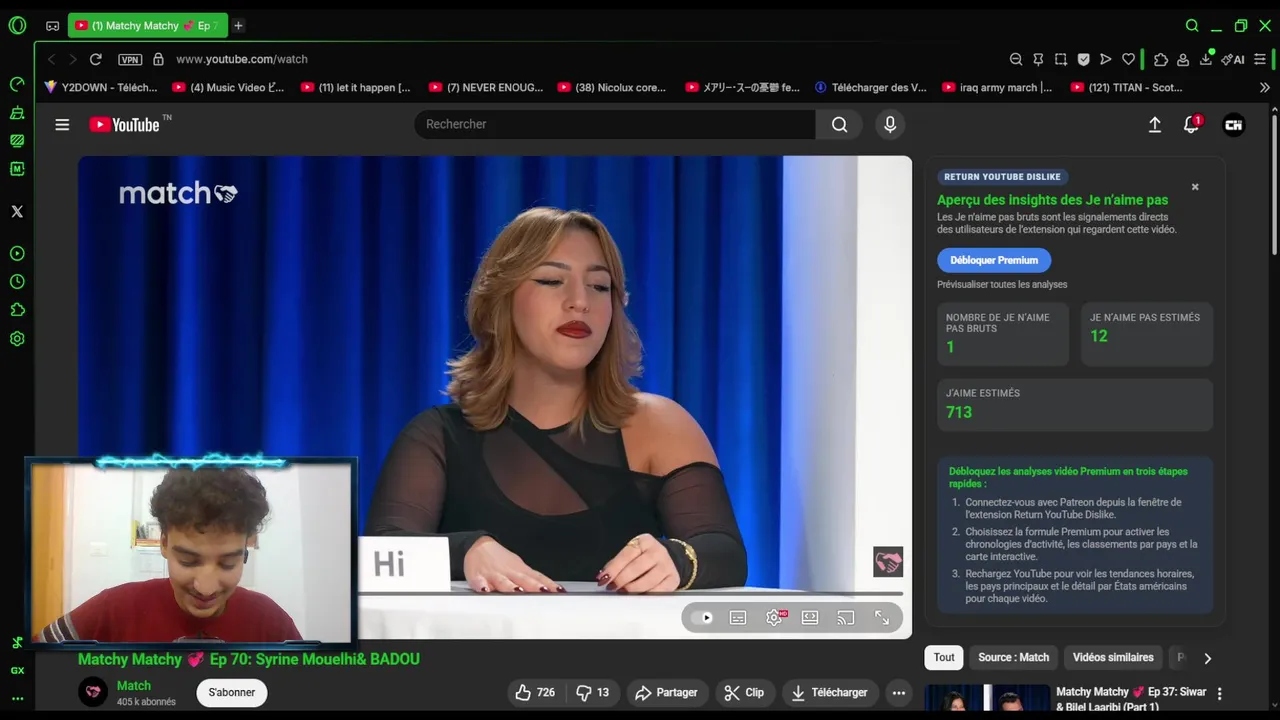Open sidebar settings gear icon

pos(17,339)
